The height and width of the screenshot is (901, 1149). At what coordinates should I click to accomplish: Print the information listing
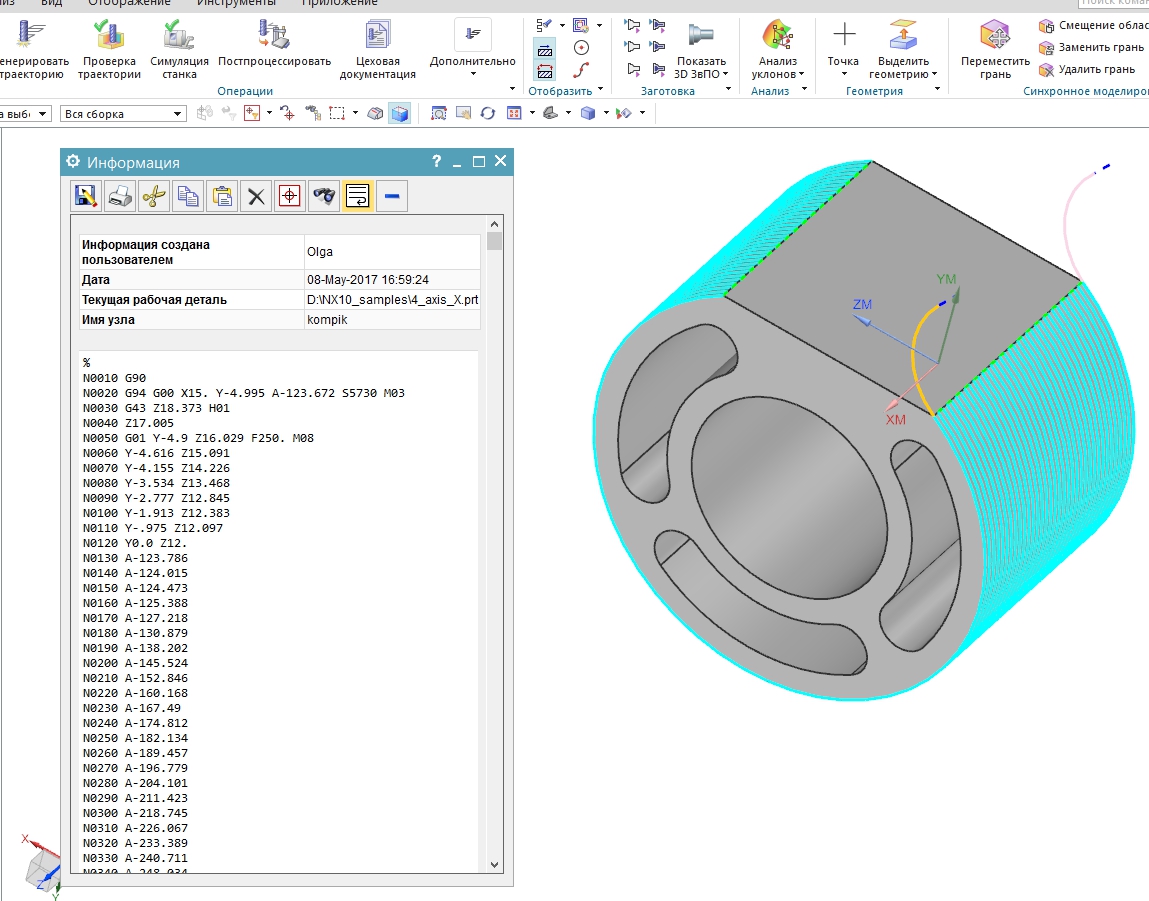(x=120, y=196)
